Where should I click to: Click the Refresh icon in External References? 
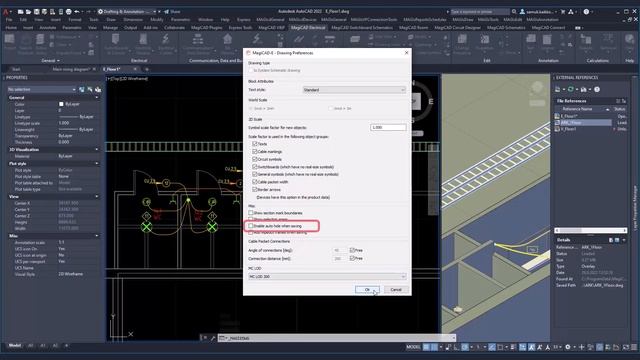(571, 89)
